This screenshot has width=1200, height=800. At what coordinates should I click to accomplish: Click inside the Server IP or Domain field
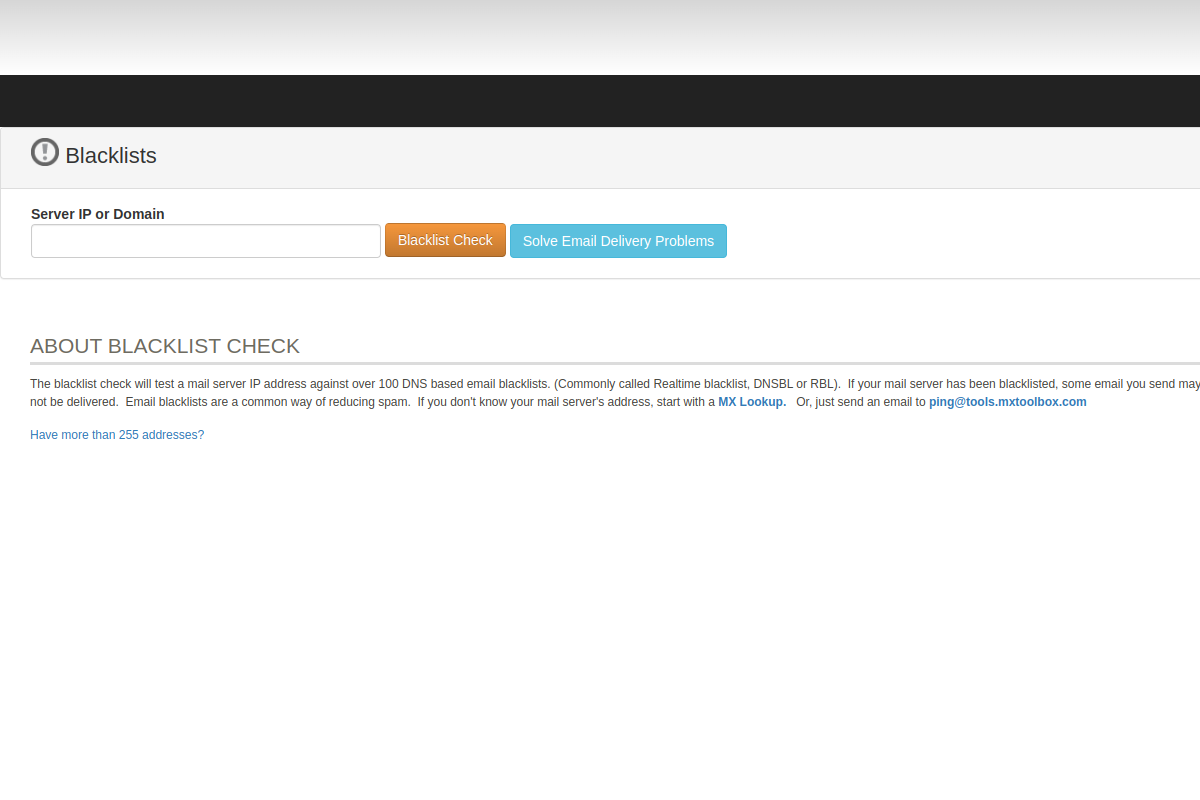[x=205, y=240]
